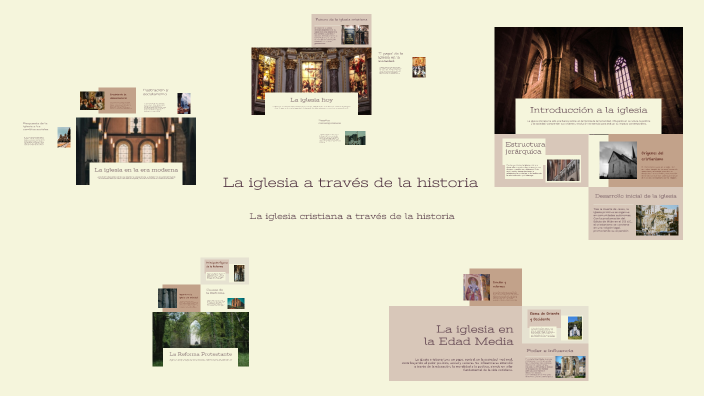The width and height of the screenshot is (704, 396).
Task: Click the grey columns photo left of Reforma cards
Action: click(167, 298)
